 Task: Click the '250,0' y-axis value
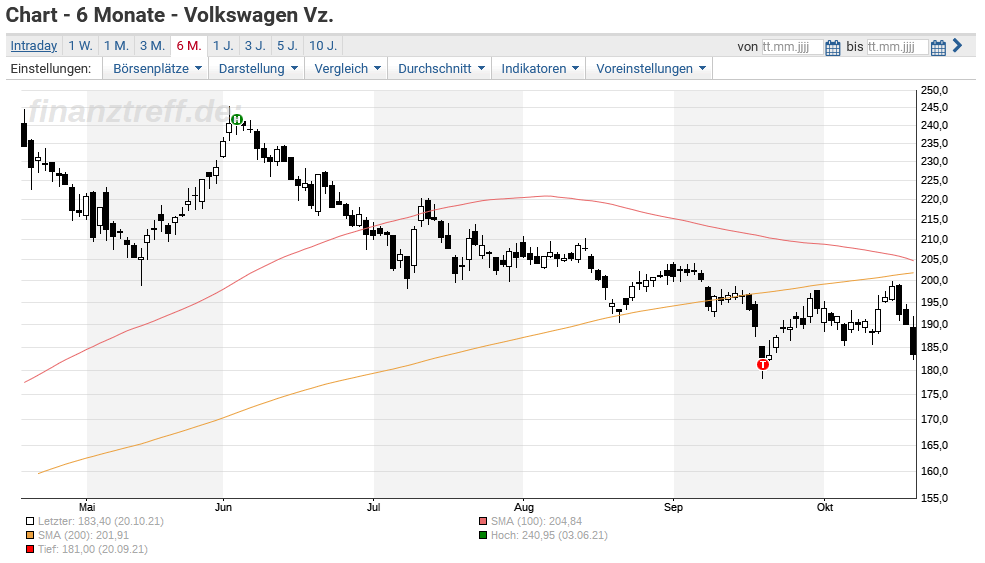tap(935, 90)
